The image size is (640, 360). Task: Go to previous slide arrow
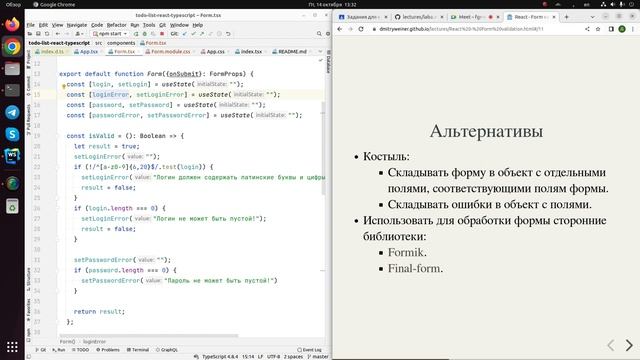tap(611, 345)
